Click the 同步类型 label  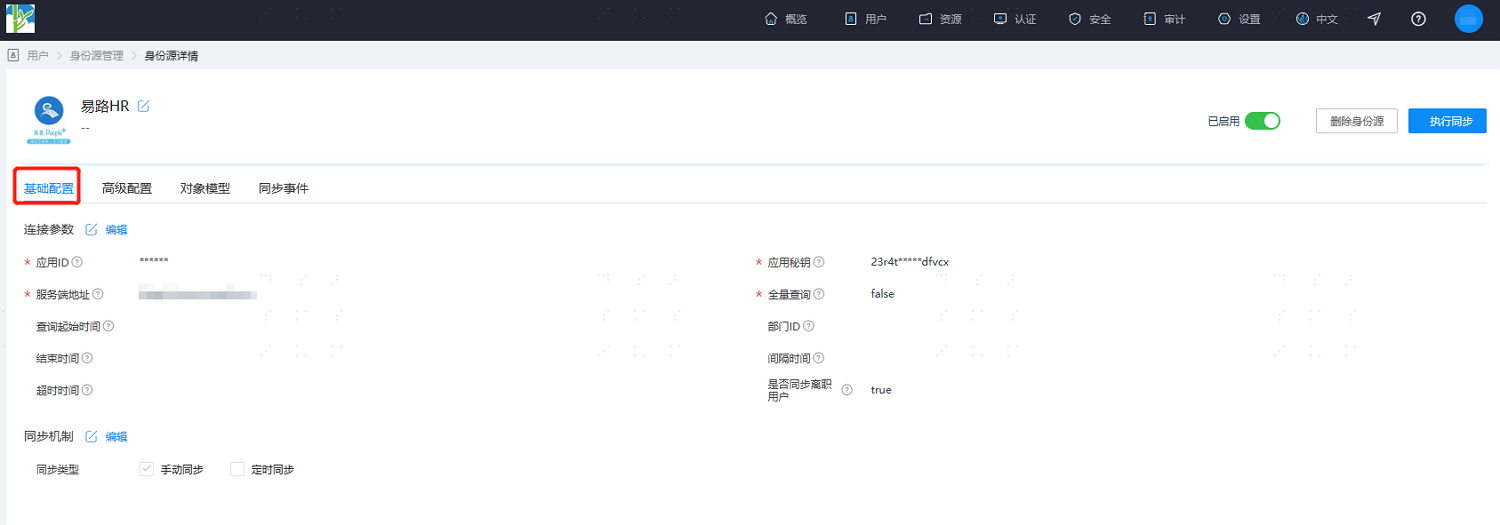(57, 469)
